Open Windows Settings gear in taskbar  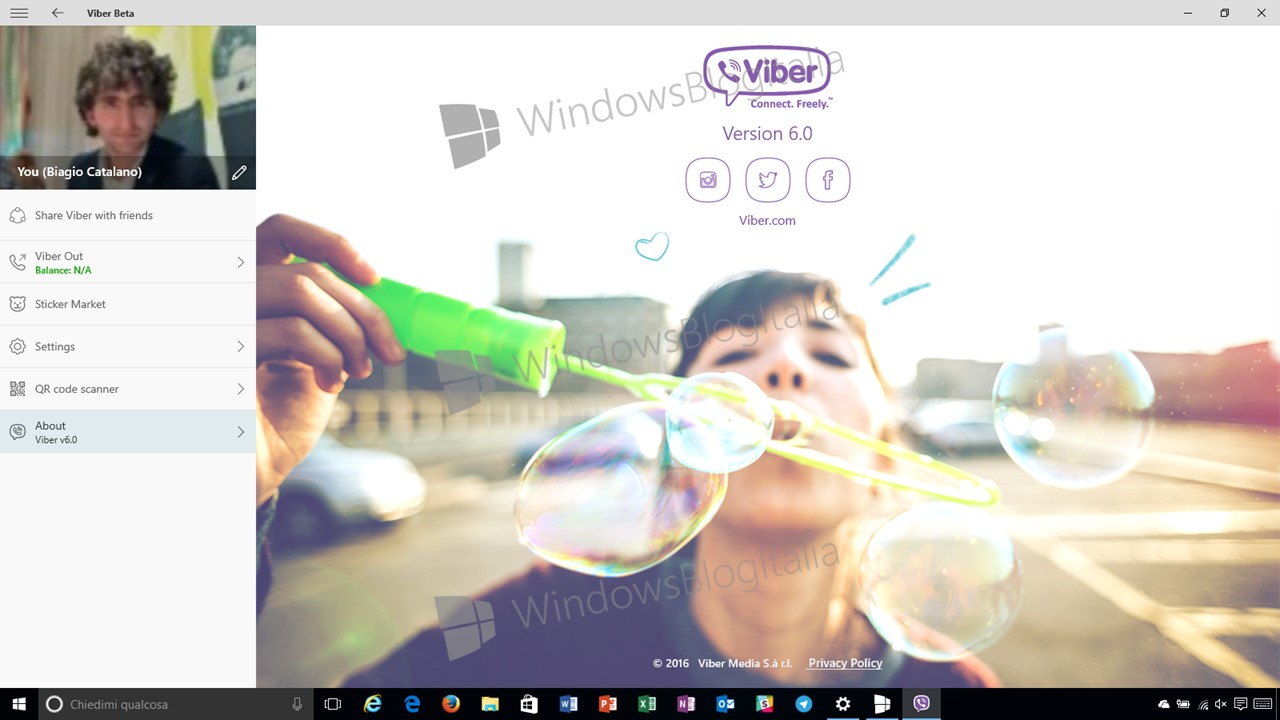point(843,704)
